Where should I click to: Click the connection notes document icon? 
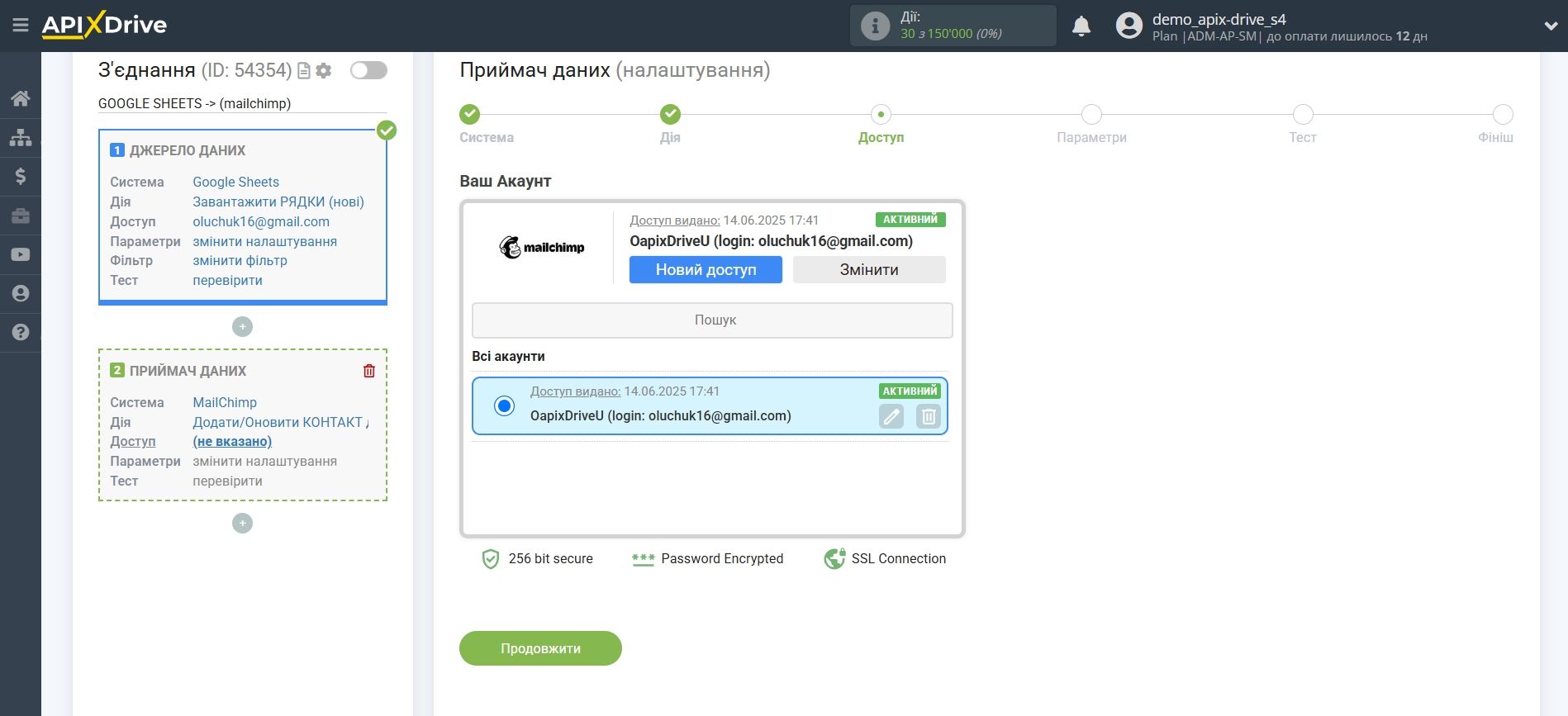pyautogui.click(x=304, y=71)
